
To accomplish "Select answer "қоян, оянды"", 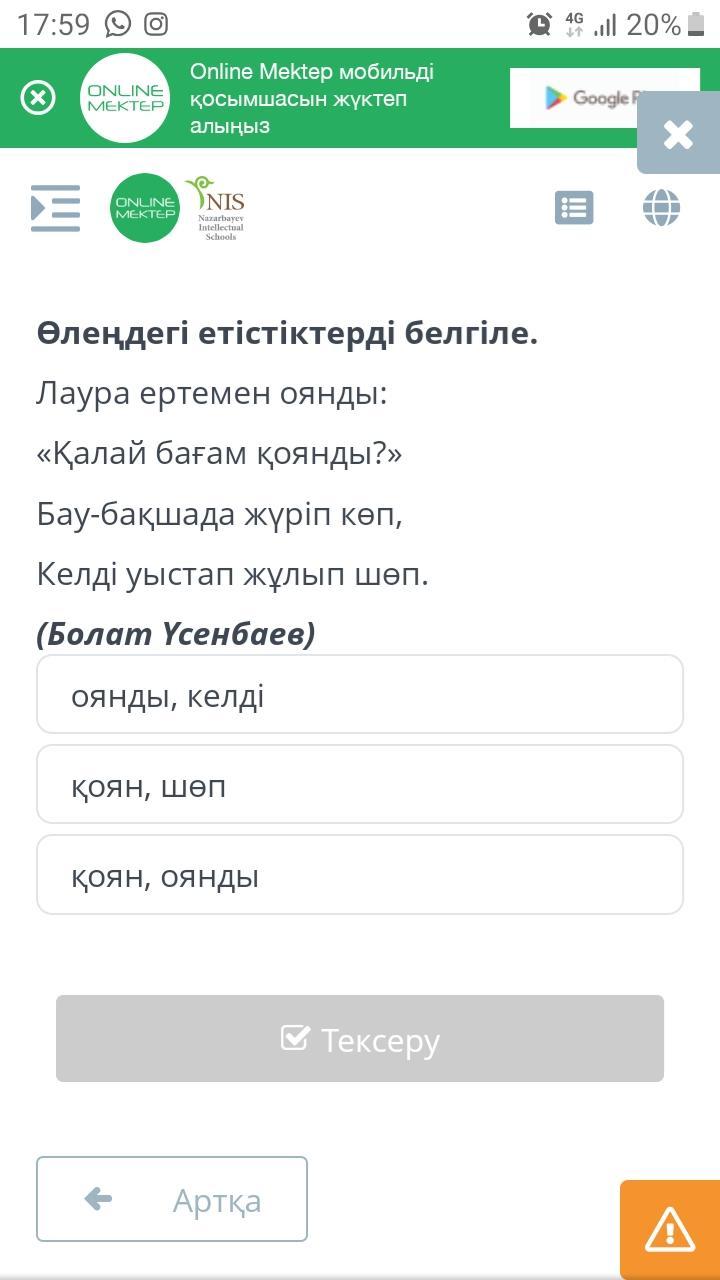I will [x=360, y=875].
